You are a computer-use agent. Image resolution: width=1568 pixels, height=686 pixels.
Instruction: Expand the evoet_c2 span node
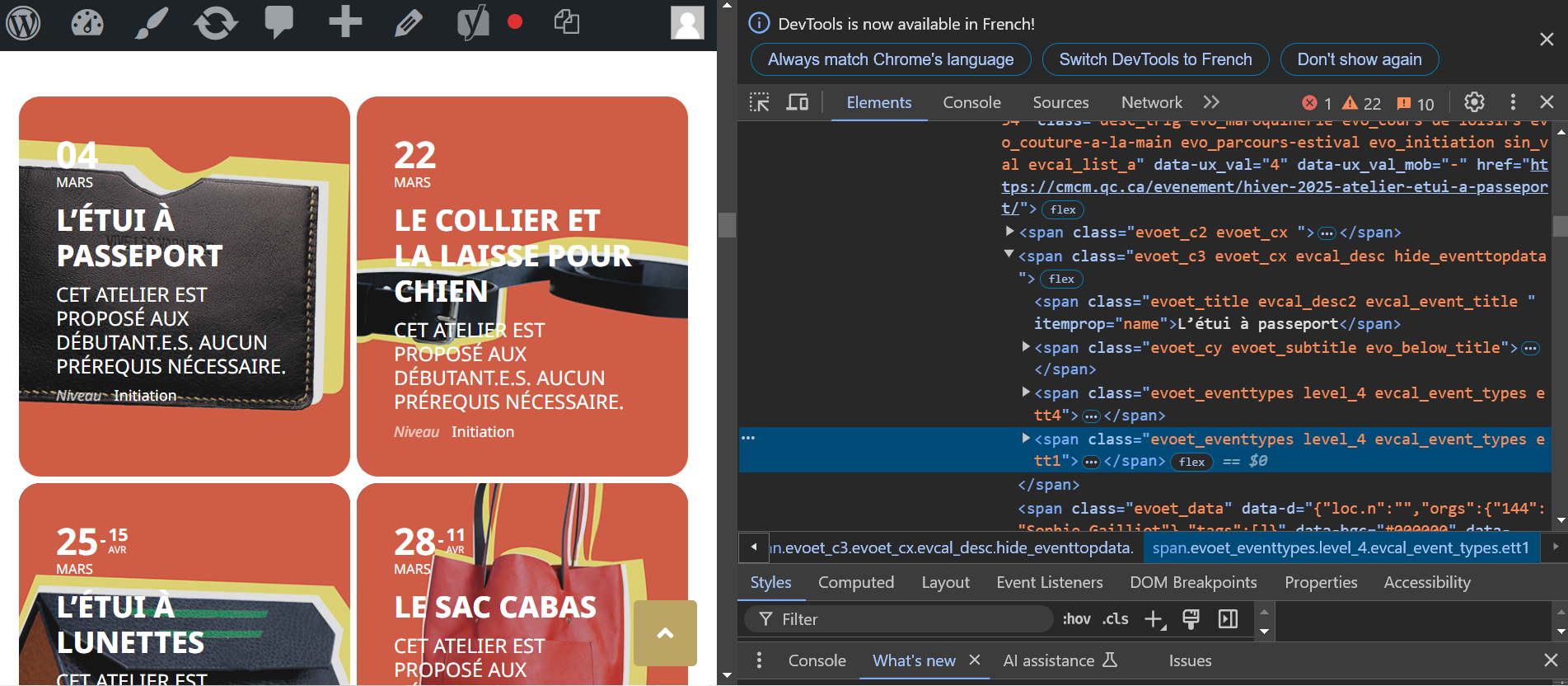click(1010, 232)
